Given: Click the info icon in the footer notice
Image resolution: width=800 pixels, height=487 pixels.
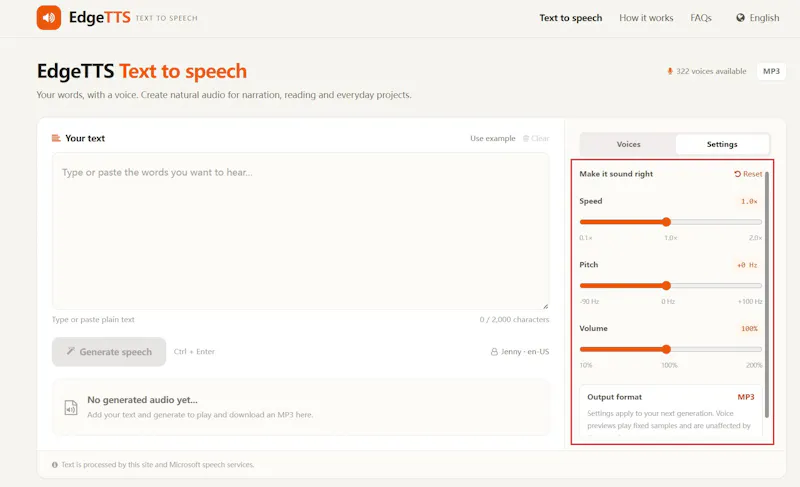Looking at the screenshot, I should tap(55, 465).
